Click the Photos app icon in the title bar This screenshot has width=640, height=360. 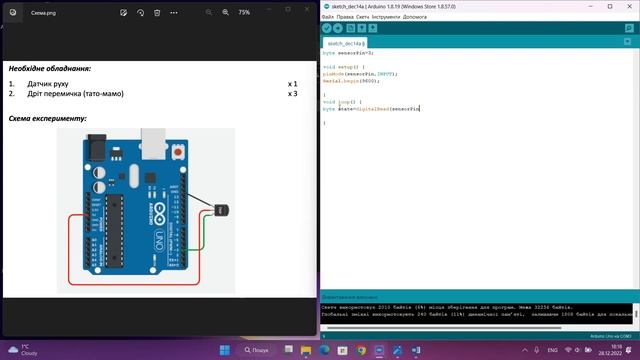click(x=13, y=12)
